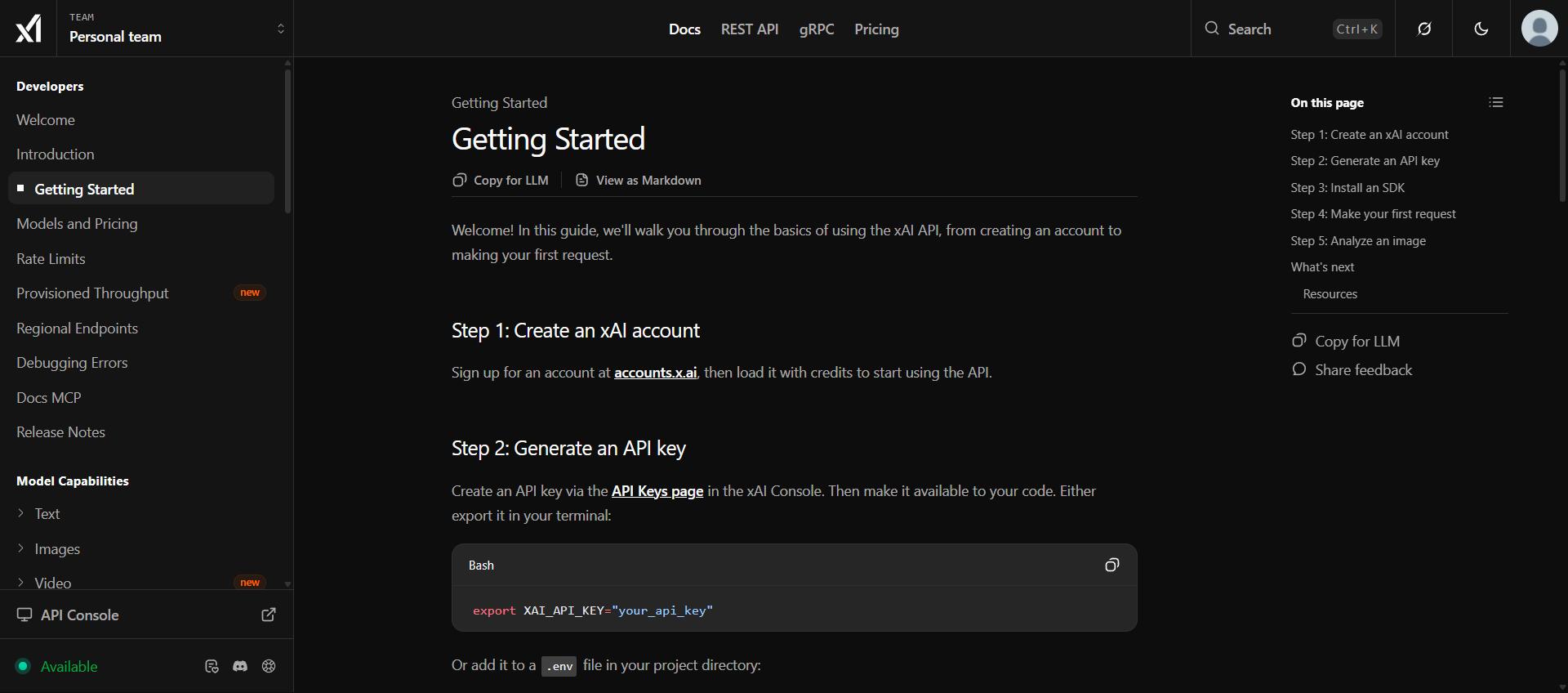Click the green status dot icon
The image size is (1568, 693).
(x=23, y=666)
